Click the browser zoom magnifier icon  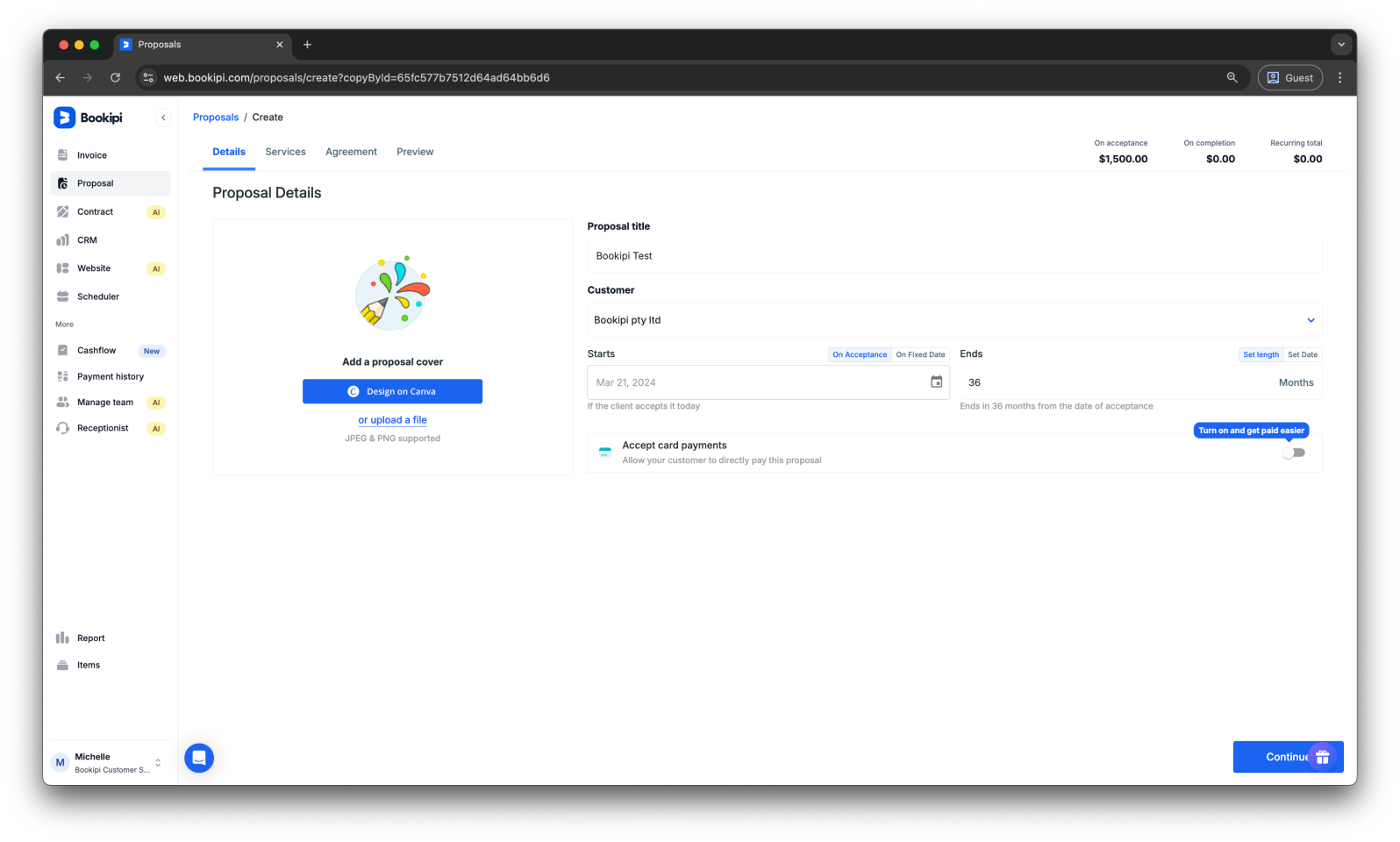coord(1232,77)
